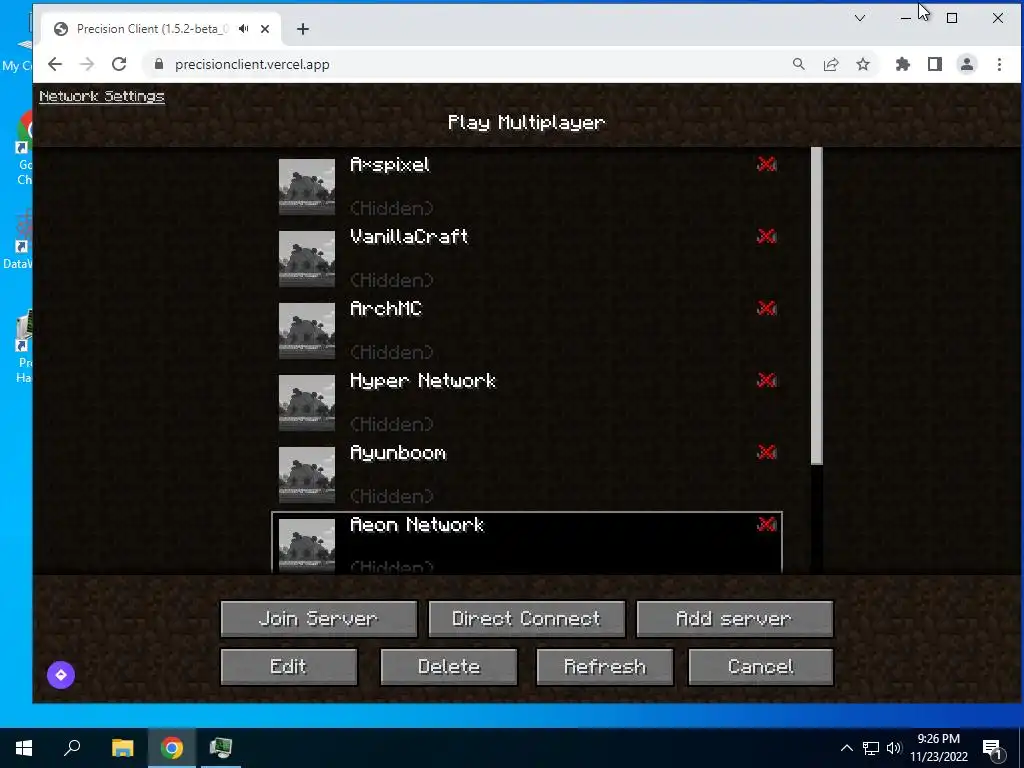Screen dimensions: 1024x768
Task: Click the purple floating diamond icon
Action: pyautogui.click(x=61, y=675)
